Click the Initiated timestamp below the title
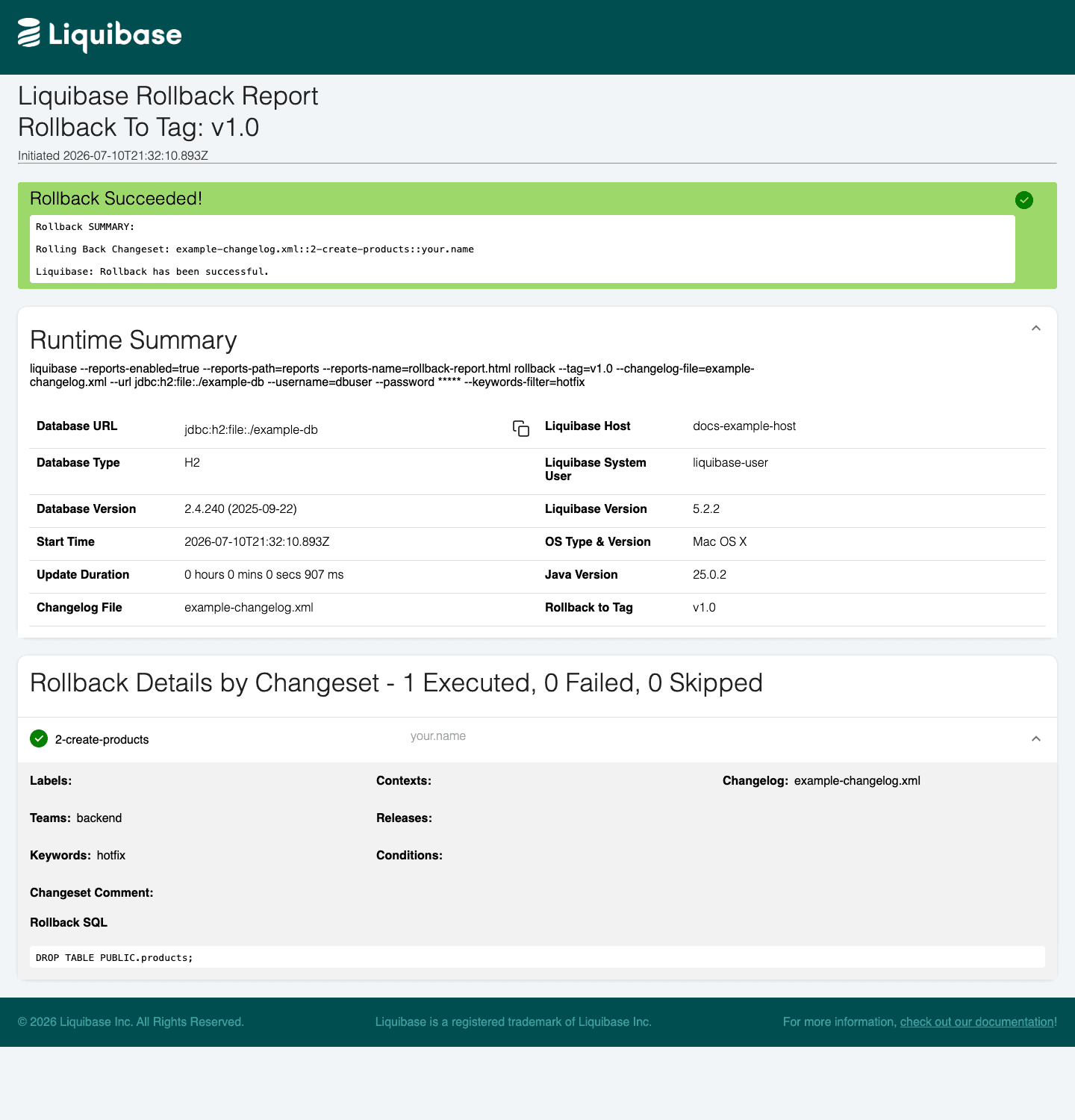This screenshot has width=1075, height=1120. pyautogui.click(x=113, y=156)
